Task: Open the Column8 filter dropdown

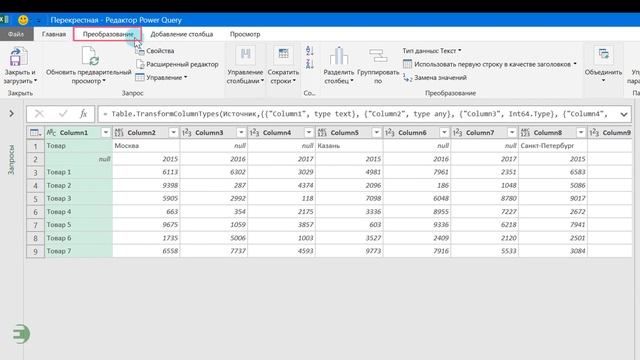Action: 580,132
